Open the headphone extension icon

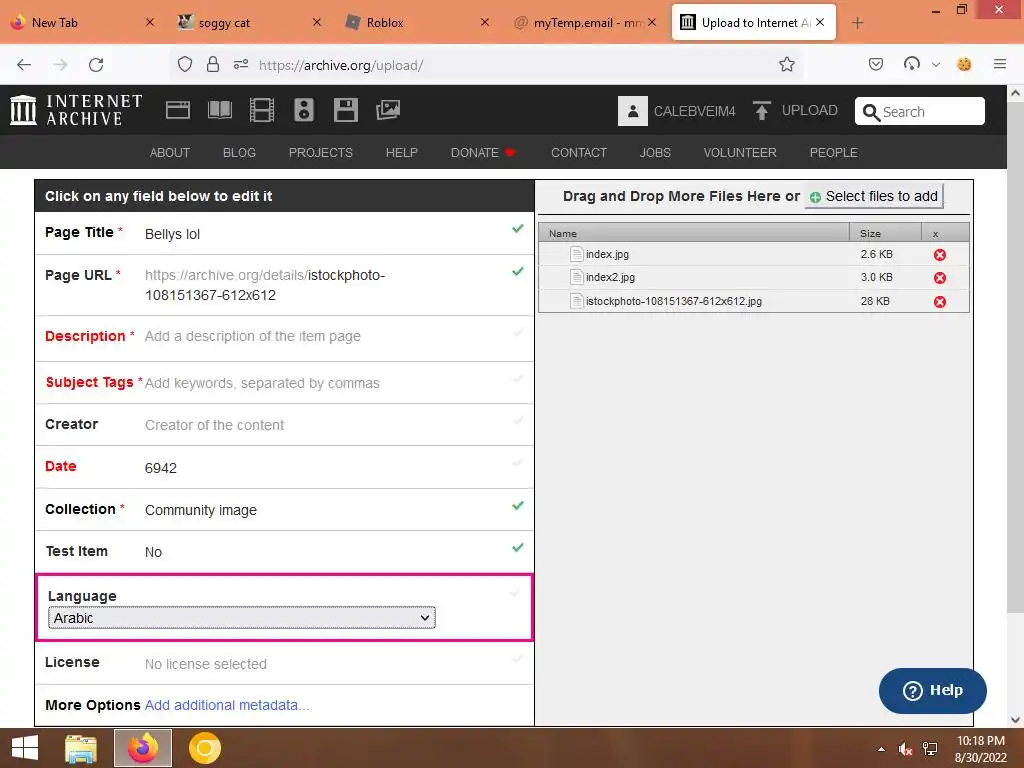pyautogui.click(x=912, y=63)
